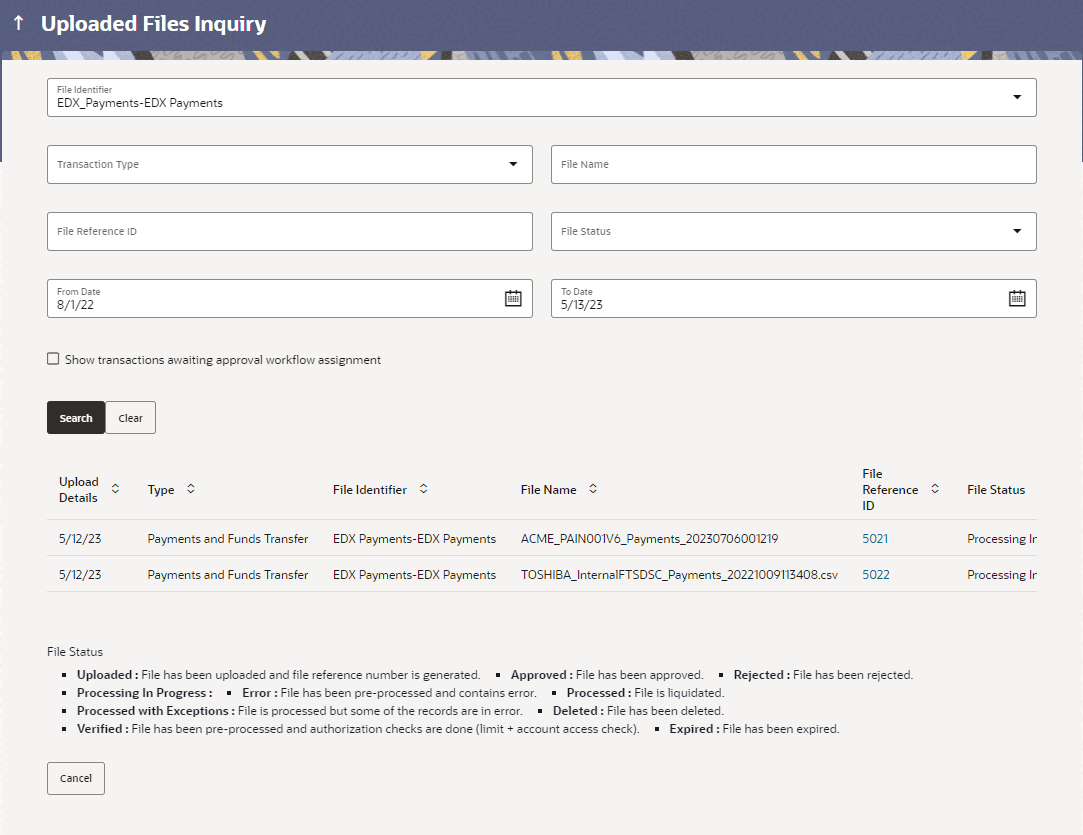This screenshot has height=835, width=1083.
Task: Click EDX Payments-EDX Payments in ACME row
Action: click(414, 539)
